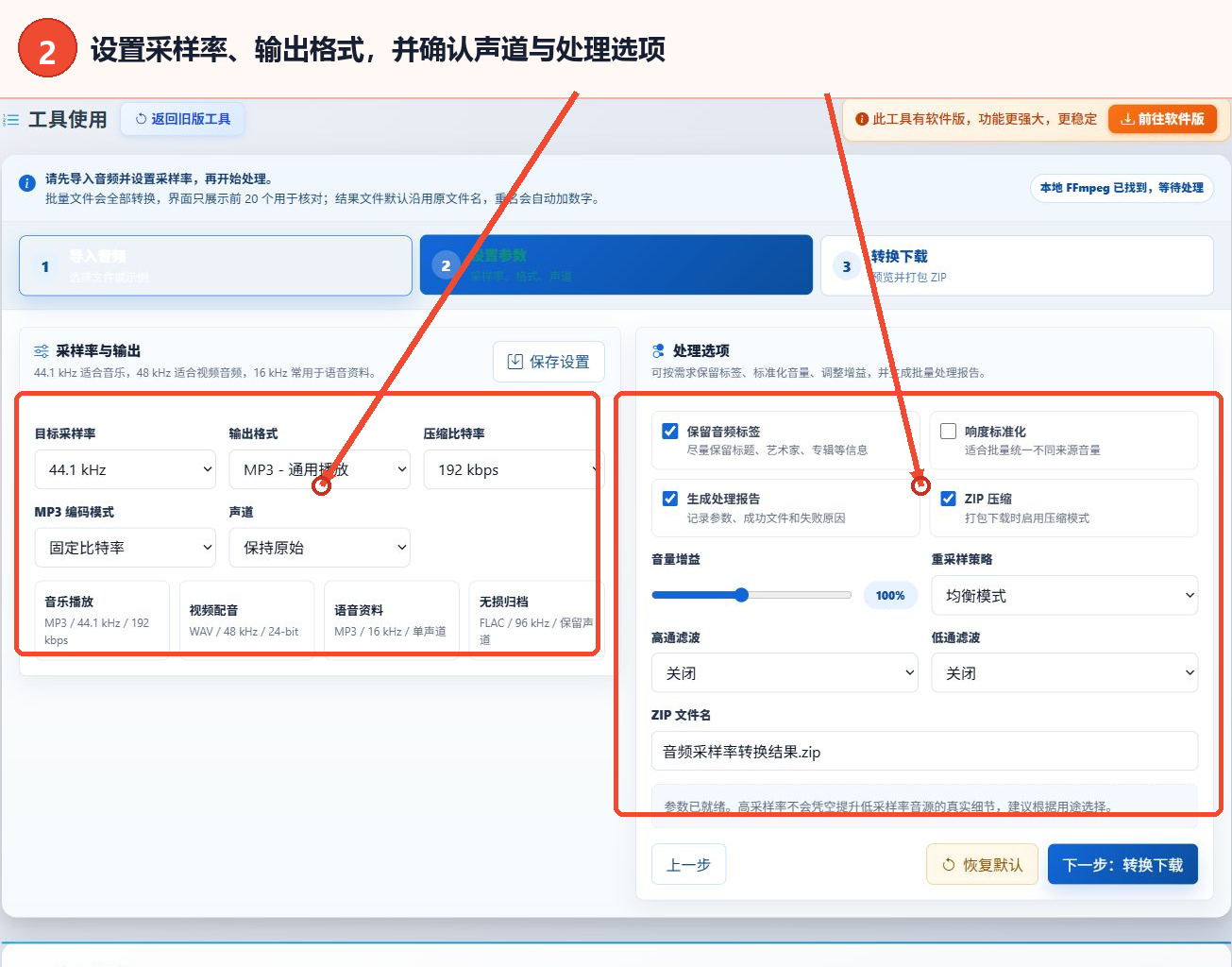
Task: Click 返回旧版工具 button
Action: 183,119
